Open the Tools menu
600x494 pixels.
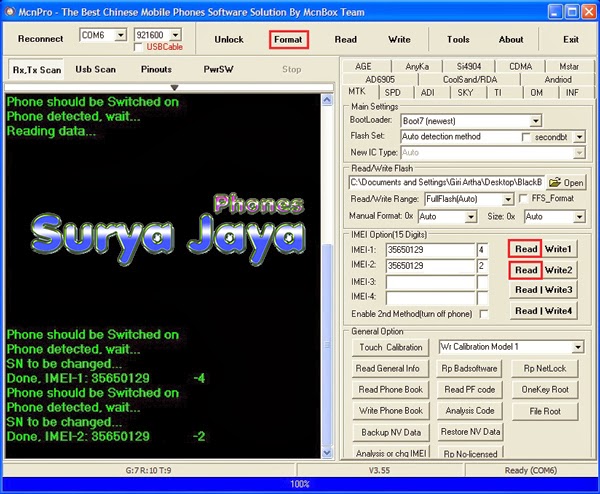pyautogui.click(x=458, y=39)
